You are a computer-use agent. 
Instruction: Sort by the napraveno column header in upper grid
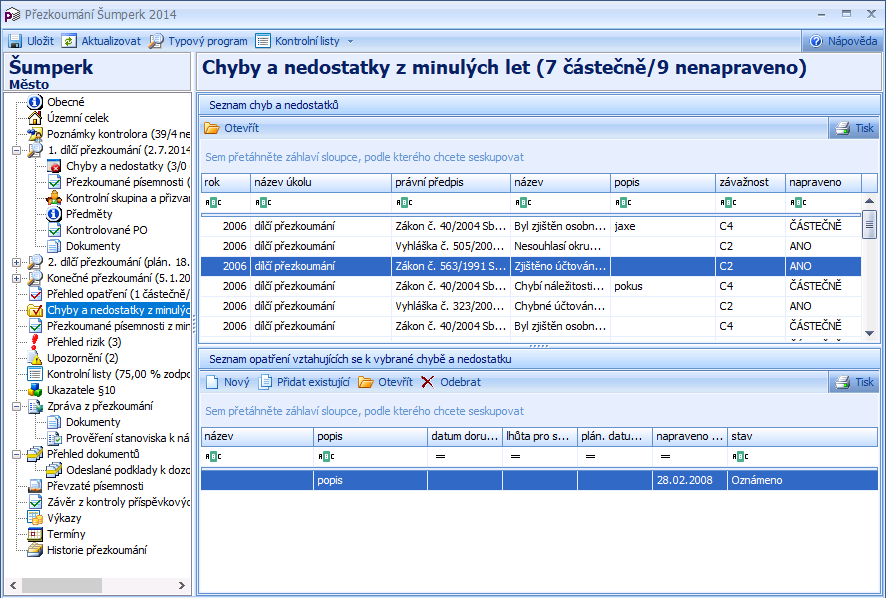(x=823, y=183)
